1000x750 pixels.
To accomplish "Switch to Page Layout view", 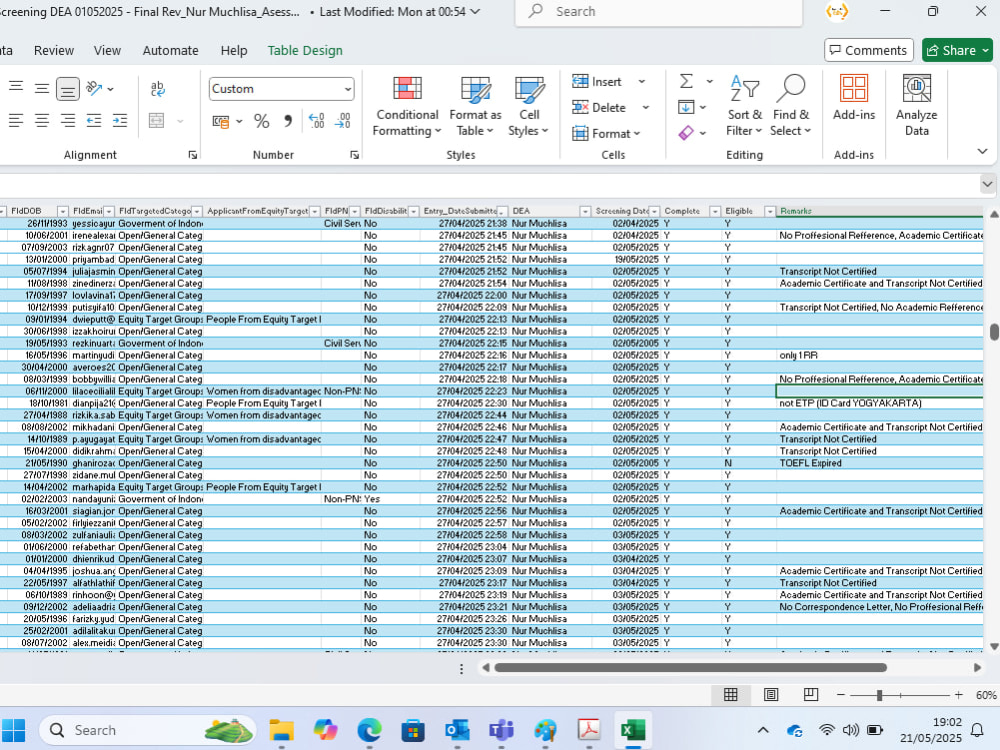I will [771, 695].
